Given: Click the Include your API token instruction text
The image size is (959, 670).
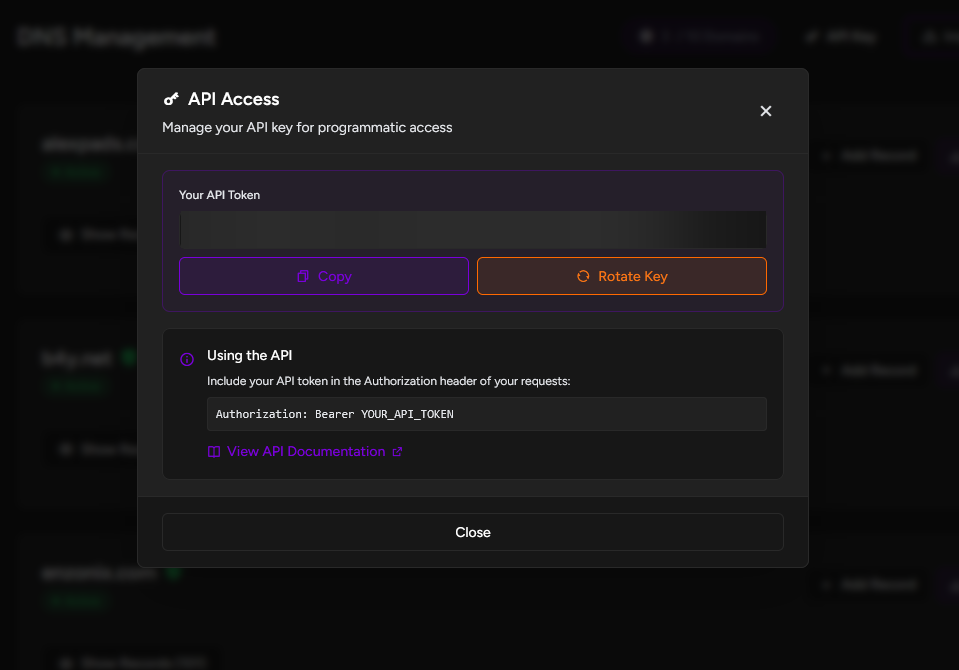Looking at the screenshot, I should click(x=388, y=381).
